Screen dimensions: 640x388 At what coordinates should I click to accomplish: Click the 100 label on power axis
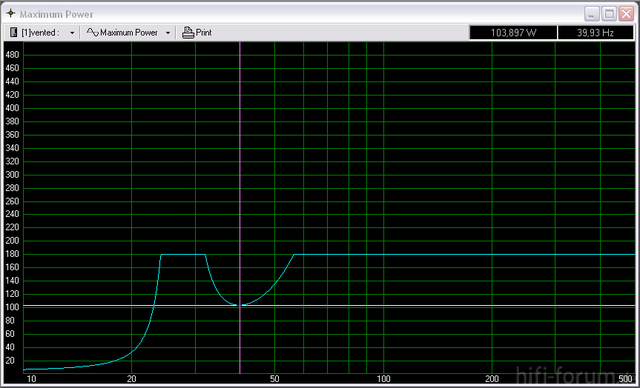[x=12, y=308]
